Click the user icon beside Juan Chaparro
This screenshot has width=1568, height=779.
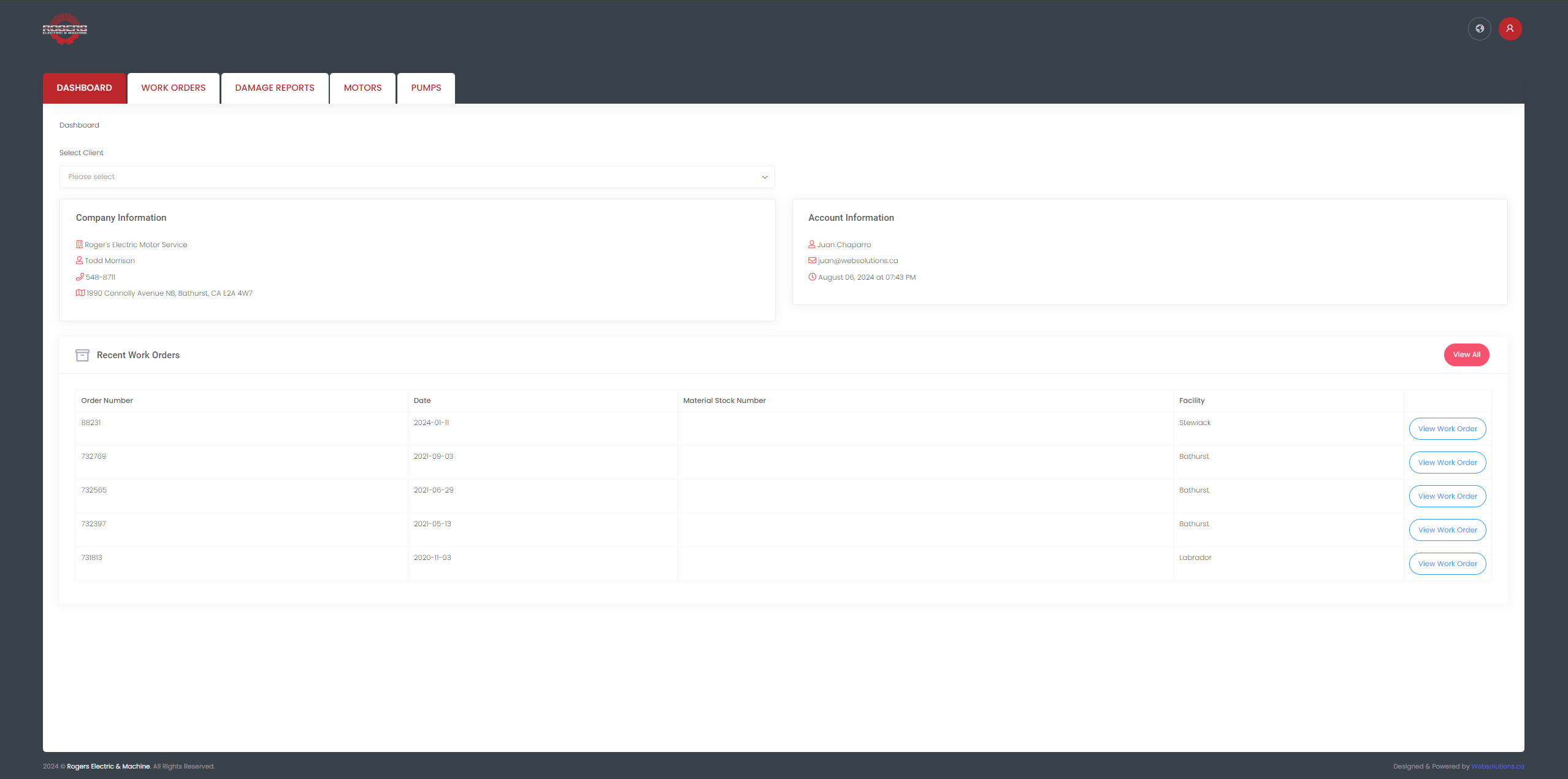coord(812,245)
